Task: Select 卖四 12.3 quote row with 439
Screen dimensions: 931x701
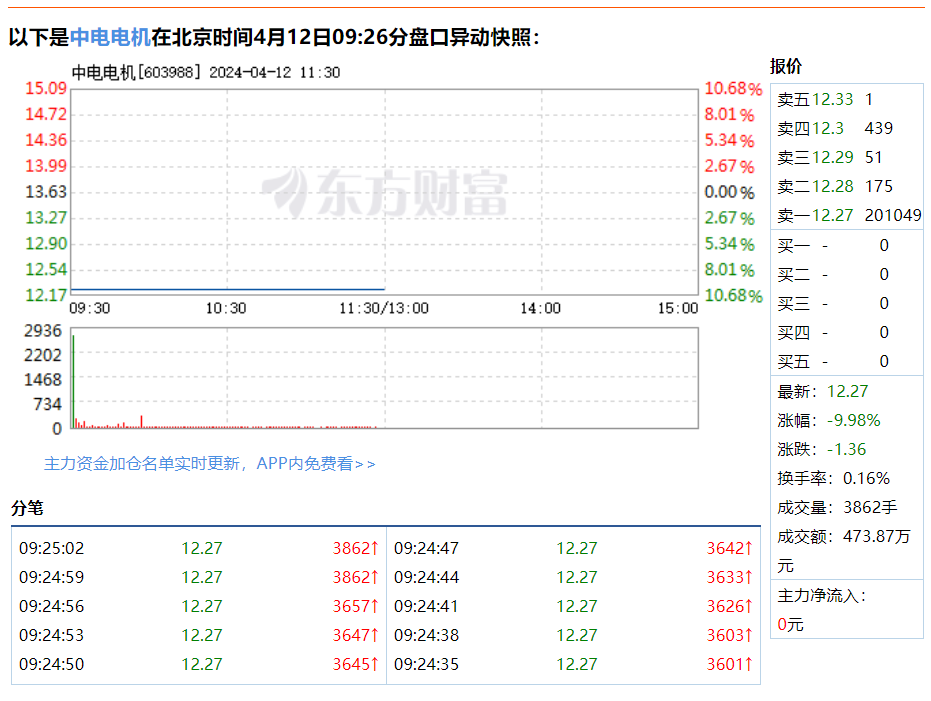Action: coord(847,128)
